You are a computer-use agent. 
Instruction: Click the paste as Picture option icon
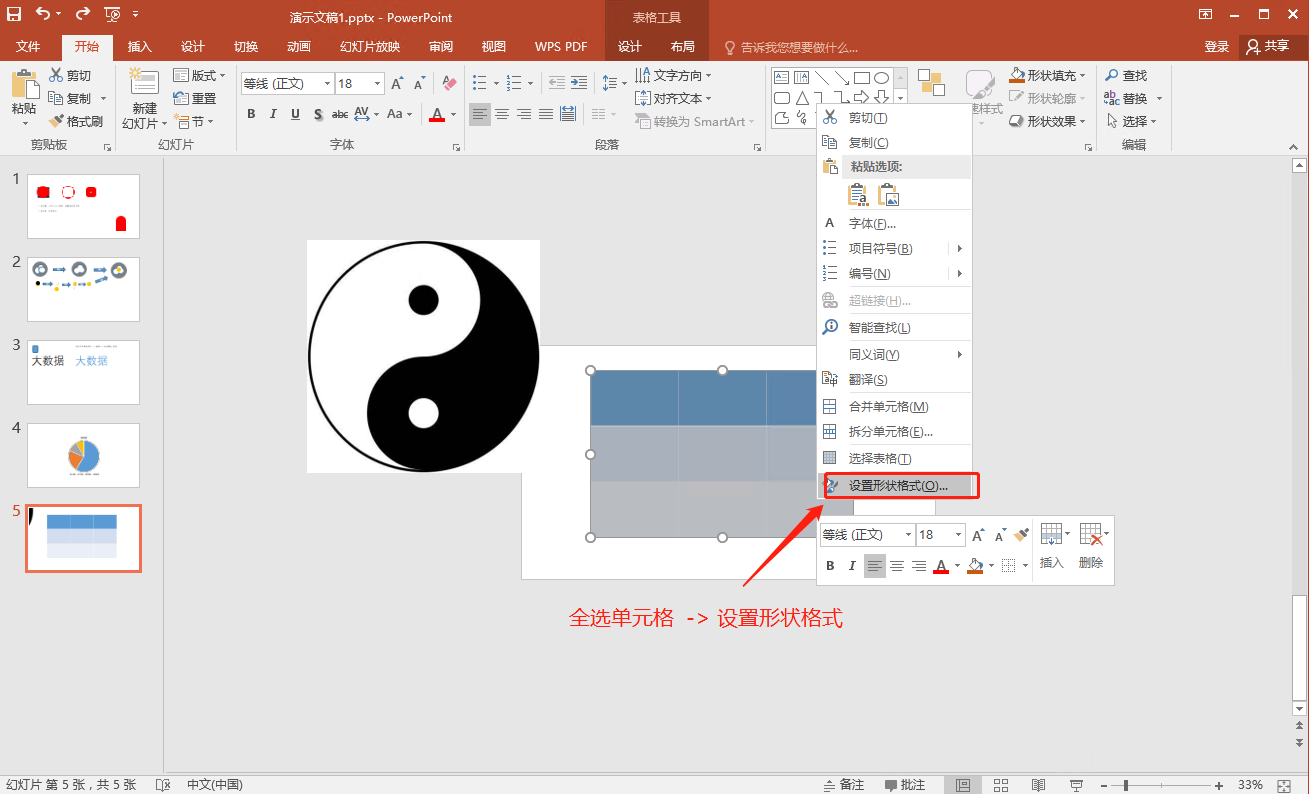[888, 195]
